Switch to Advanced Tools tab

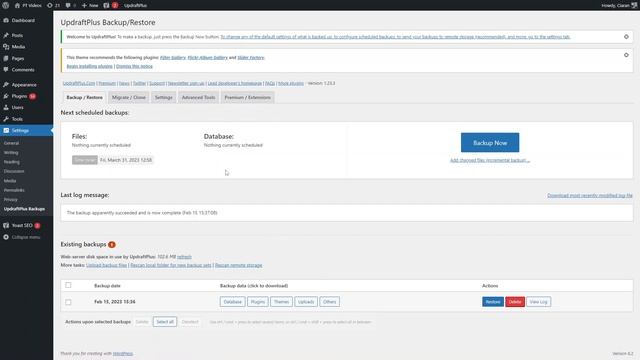pyautogui.click(x=198, y=98)
